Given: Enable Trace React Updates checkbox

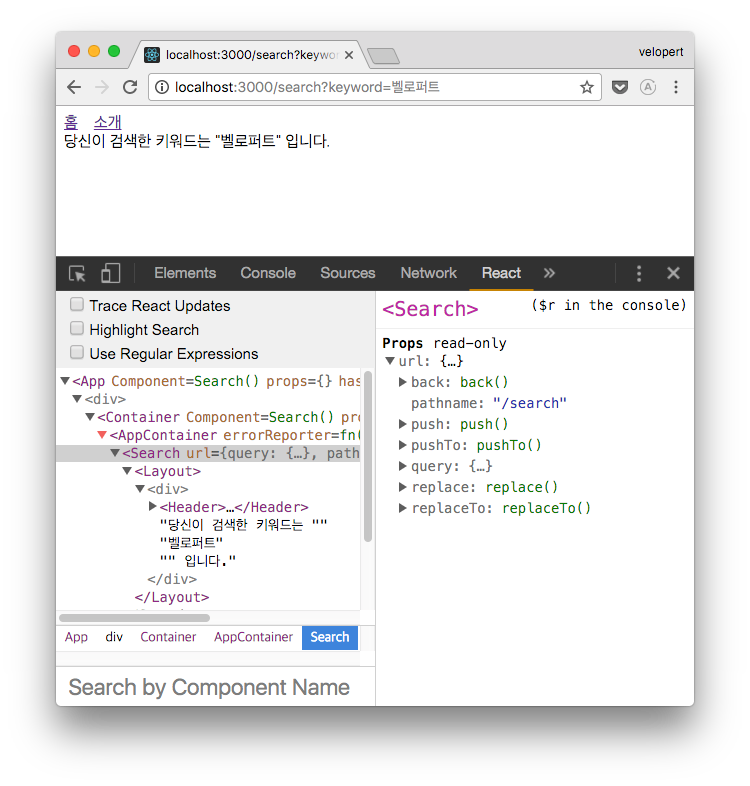Looking at the screenshot, I should point(77,305).
